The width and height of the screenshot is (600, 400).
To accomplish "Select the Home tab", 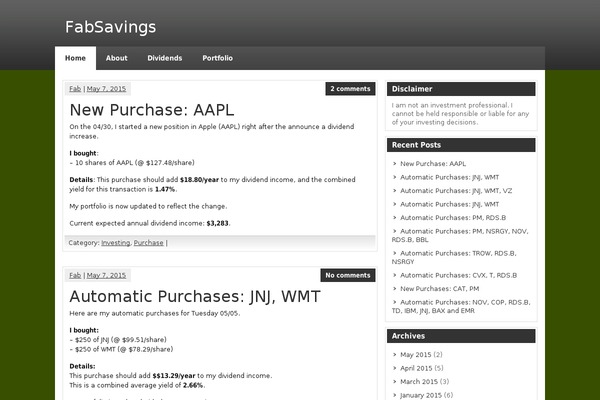I will click(x=75, y=58).
